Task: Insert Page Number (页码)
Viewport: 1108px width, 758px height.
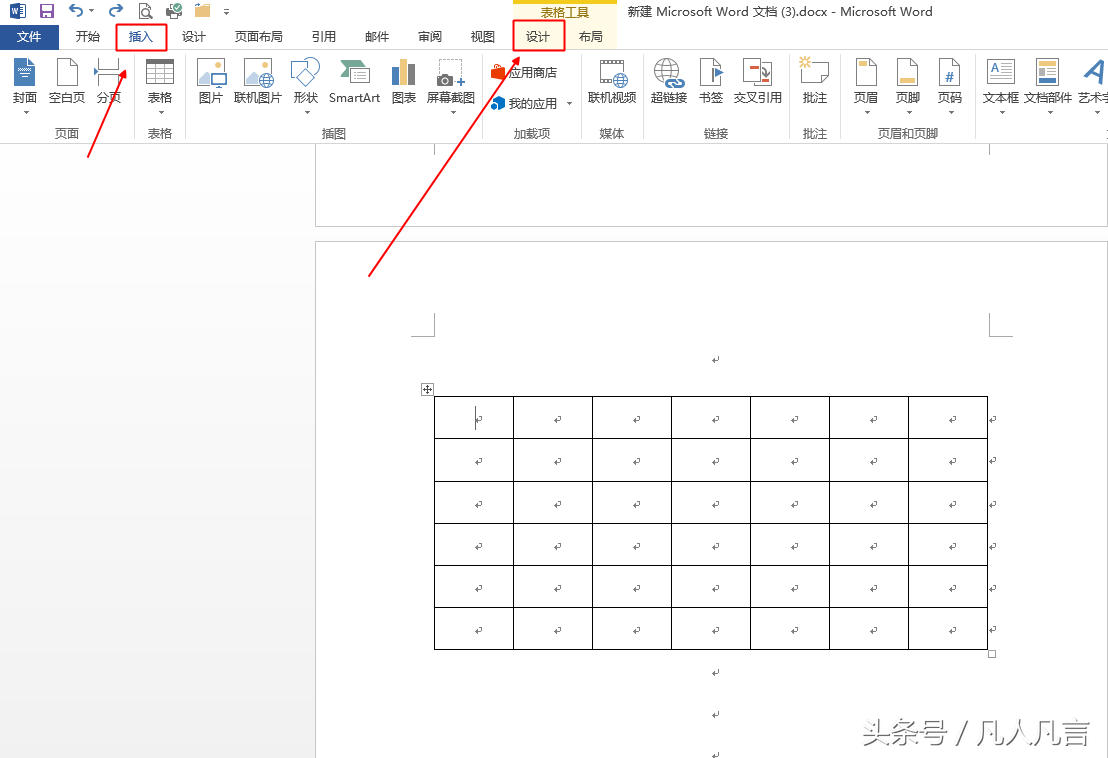Action: [x=950, y=81]
